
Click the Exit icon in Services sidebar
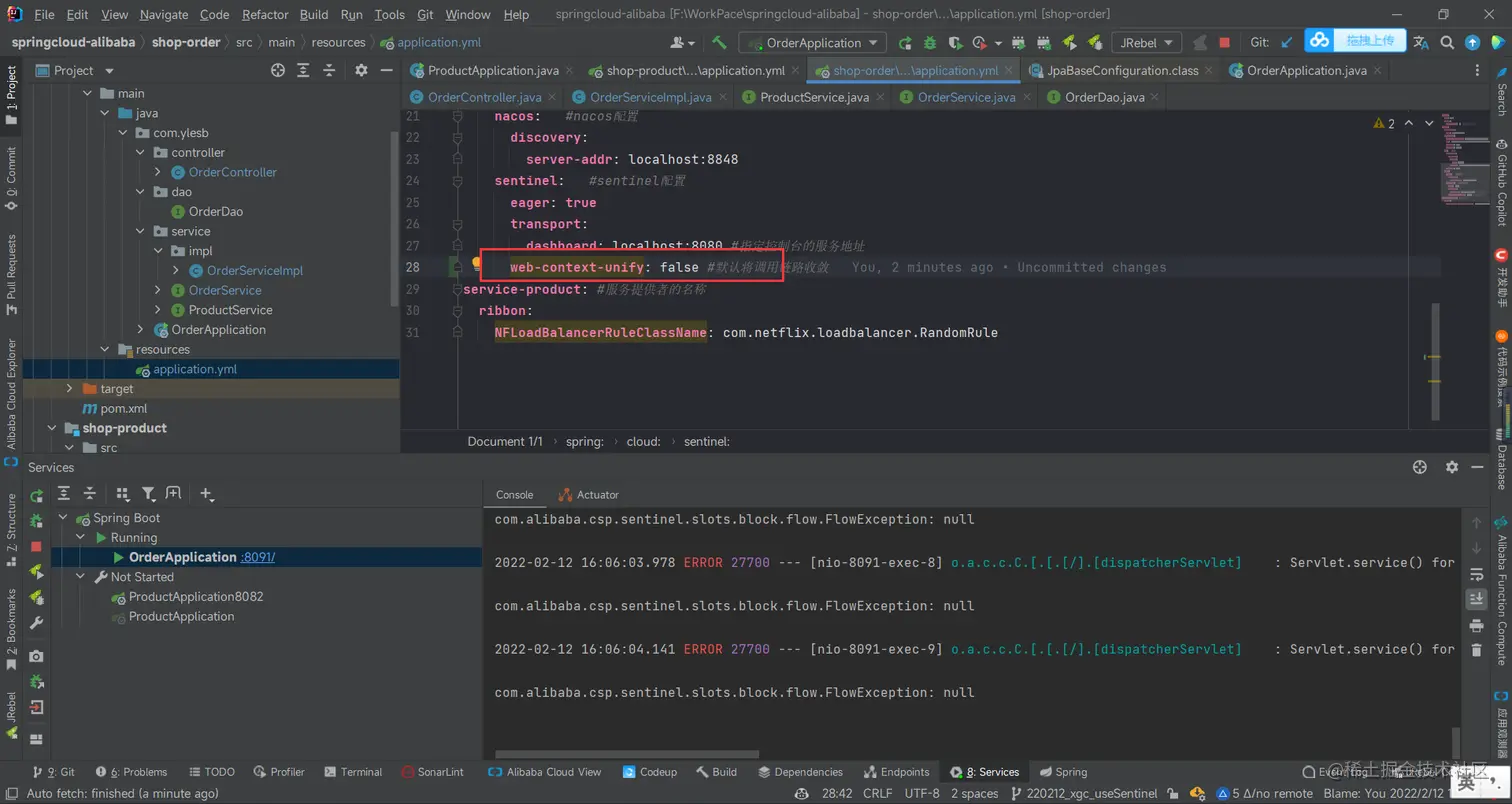36,707
